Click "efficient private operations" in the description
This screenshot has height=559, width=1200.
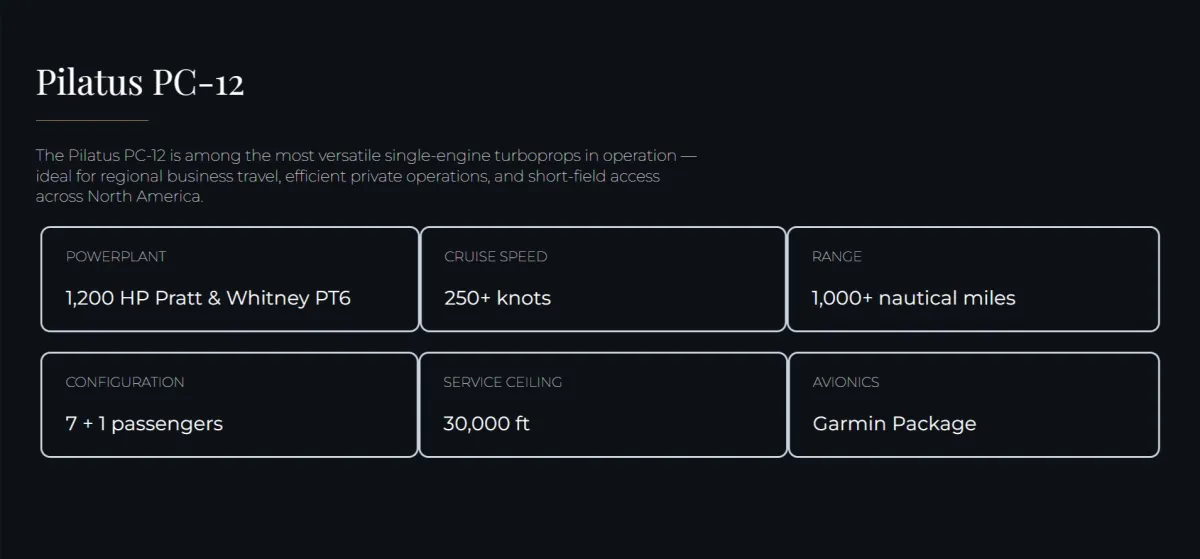pos(387,176)
